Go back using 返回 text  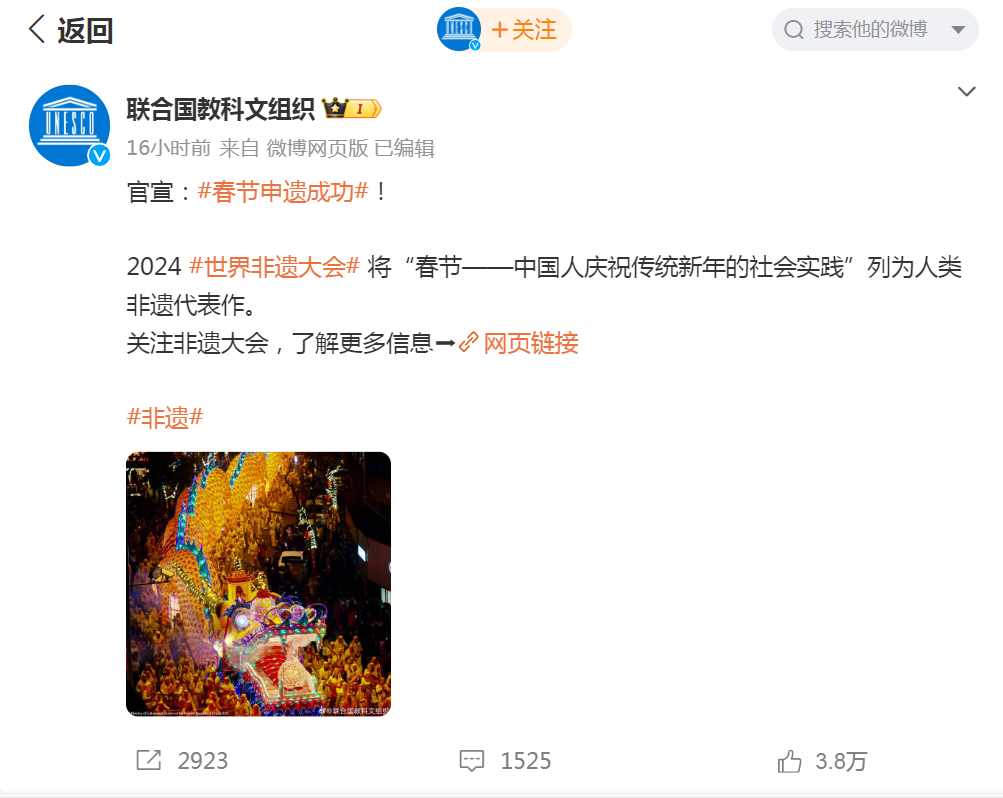coord(85,30)
